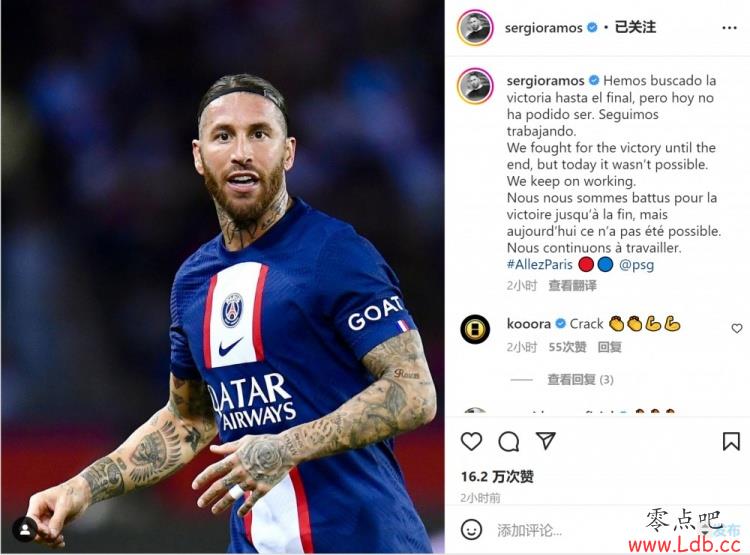
Task: Show tagged people icon on photo
Action: 25,530
